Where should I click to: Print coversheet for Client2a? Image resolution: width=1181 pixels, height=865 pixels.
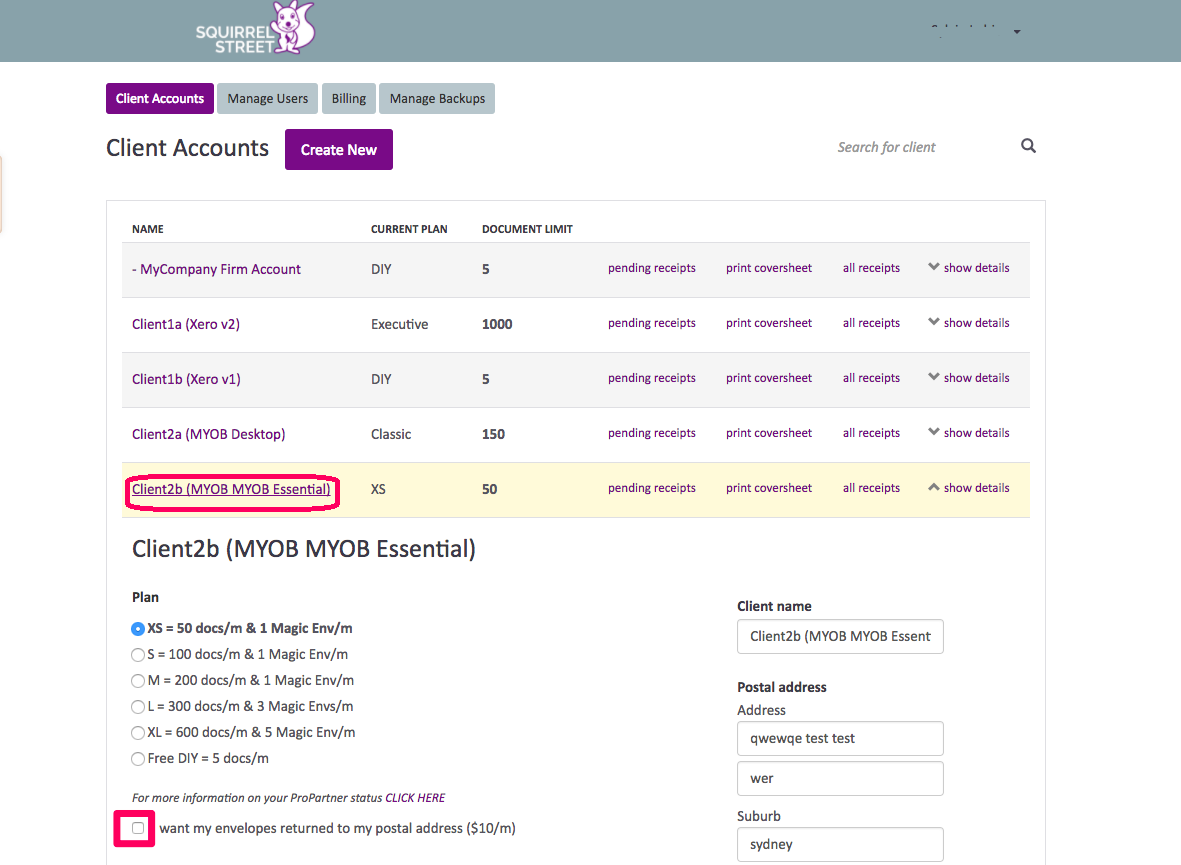(769, 433)
